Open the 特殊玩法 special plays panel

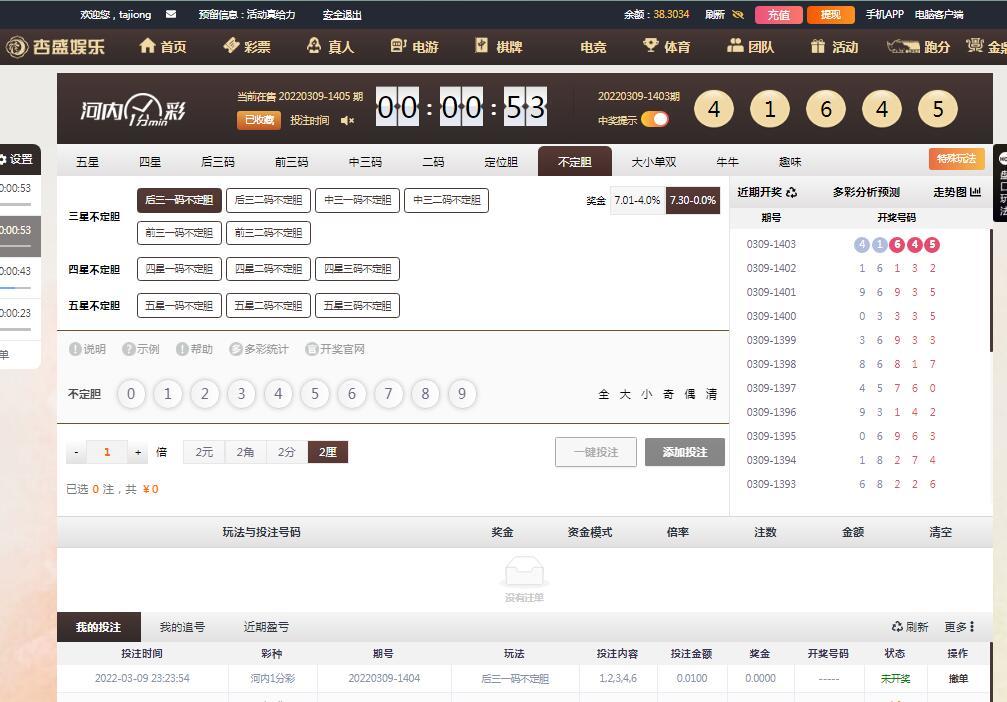pyautogui.click(x=957, y=159)
